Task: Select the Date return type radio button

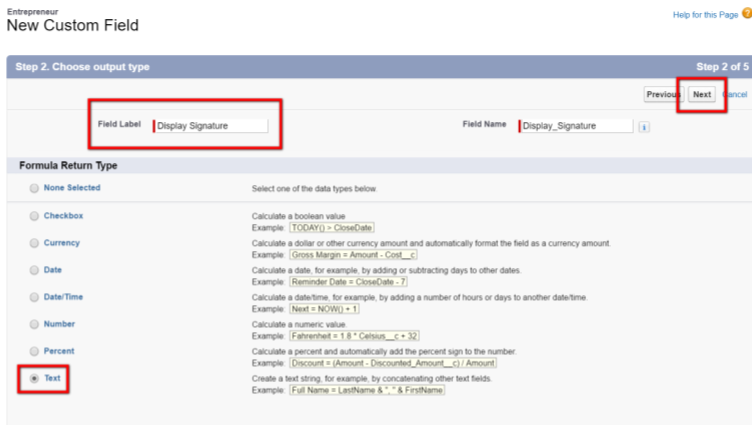Action: click(34, 270)
